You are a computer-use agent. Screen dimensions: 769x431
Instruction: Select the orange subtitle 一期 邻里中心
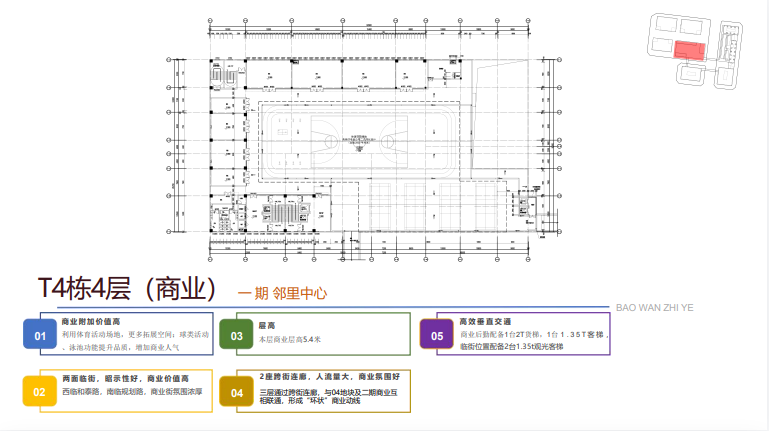click(x=282, y=293)
